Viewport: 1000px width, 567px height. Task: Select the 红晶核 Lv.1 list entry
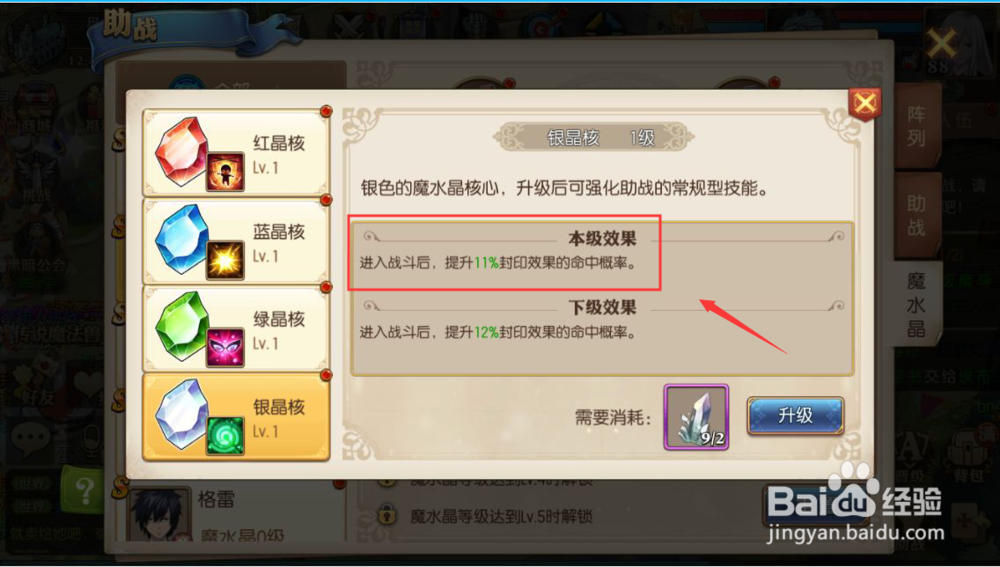pyautogui.click(x=237, y=152)
